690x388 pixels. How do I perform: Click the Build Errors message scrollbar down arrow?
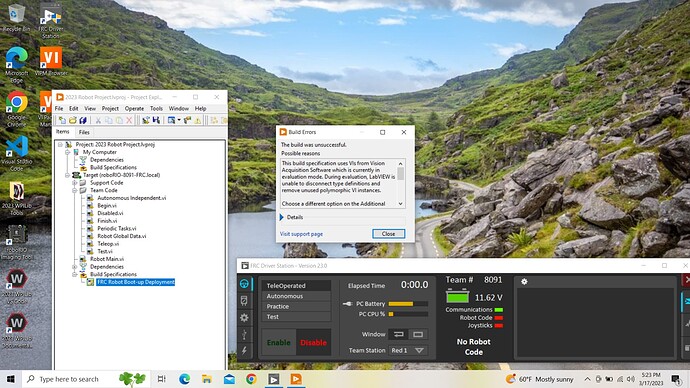pos(400,204)
